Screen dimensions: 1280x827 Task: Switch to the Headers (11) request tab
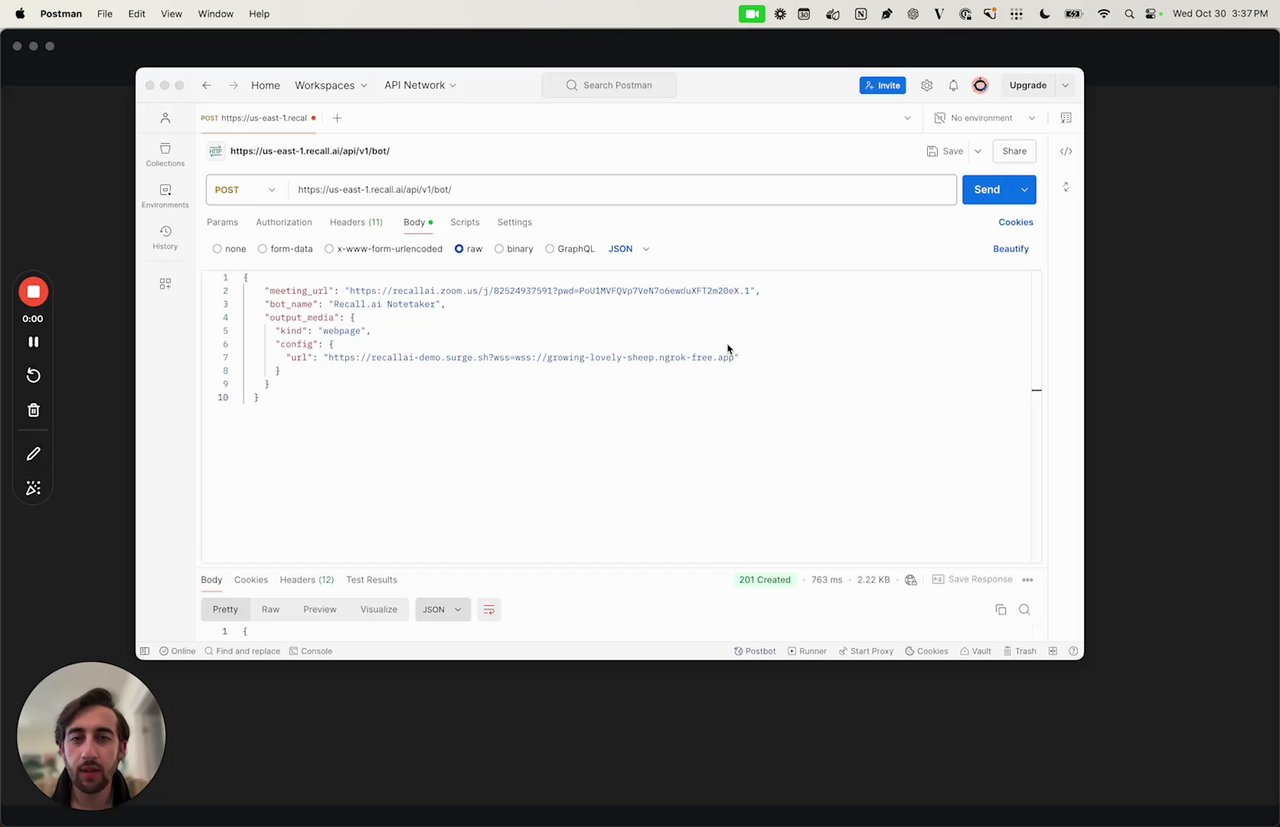click(356, 222)
